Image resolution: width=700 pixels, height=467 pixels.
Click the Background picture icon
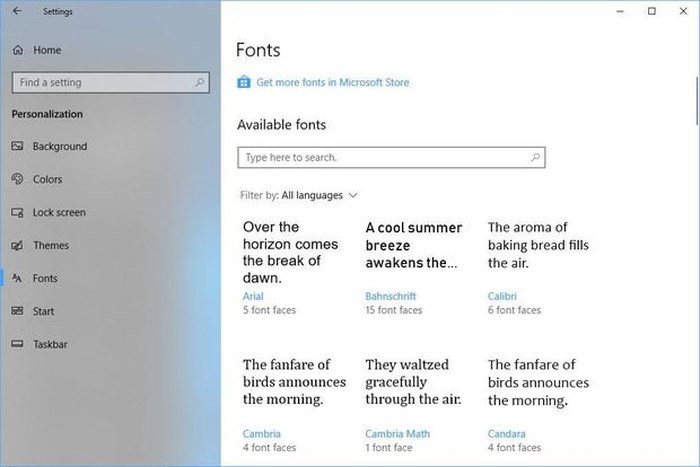pyautogui.click(x=17, y=147)
